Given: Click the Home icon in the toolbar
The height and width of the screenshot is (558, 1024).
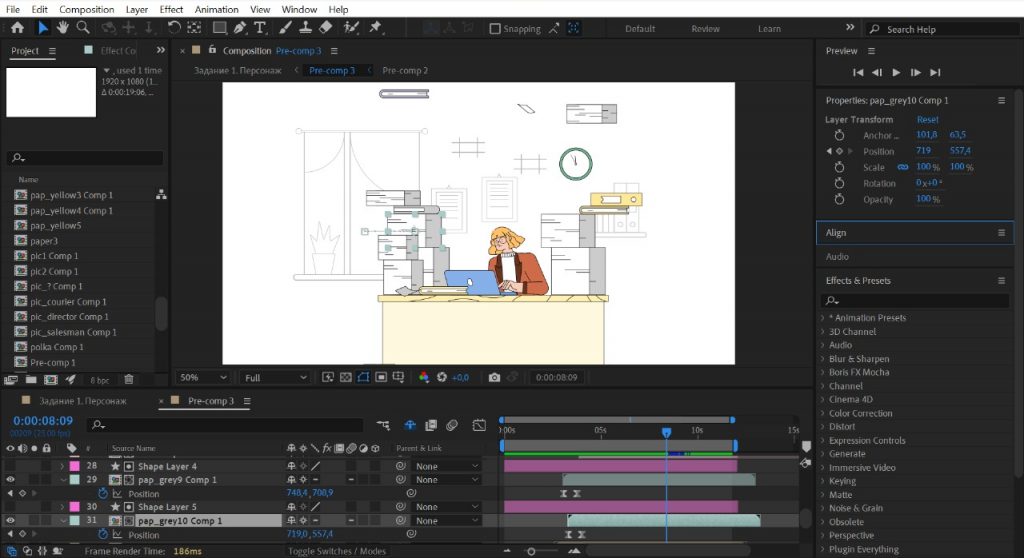Looking at the screenshot, I should (17, 28).
